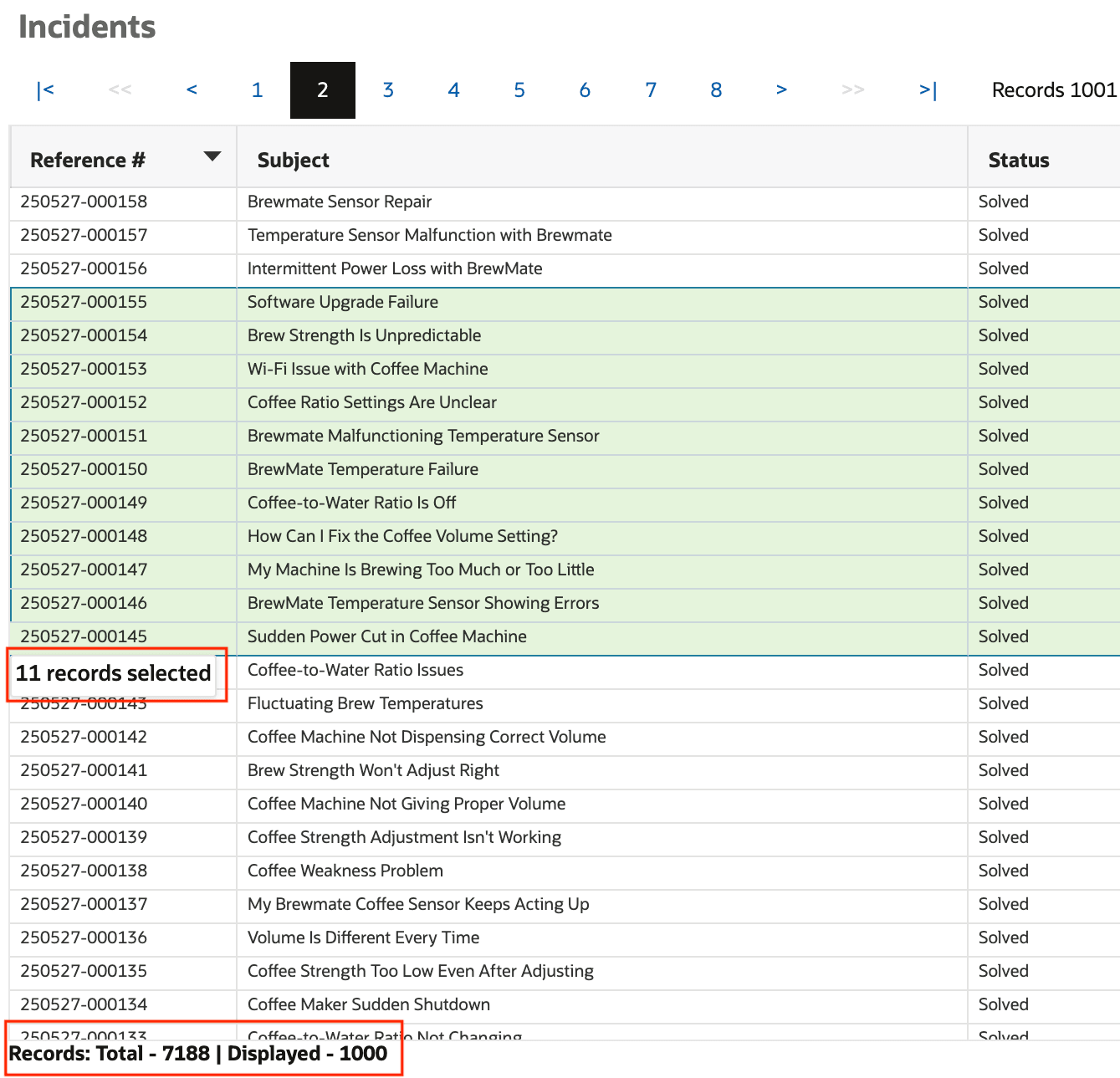Click reference number 250527-000138

point(84,871)
